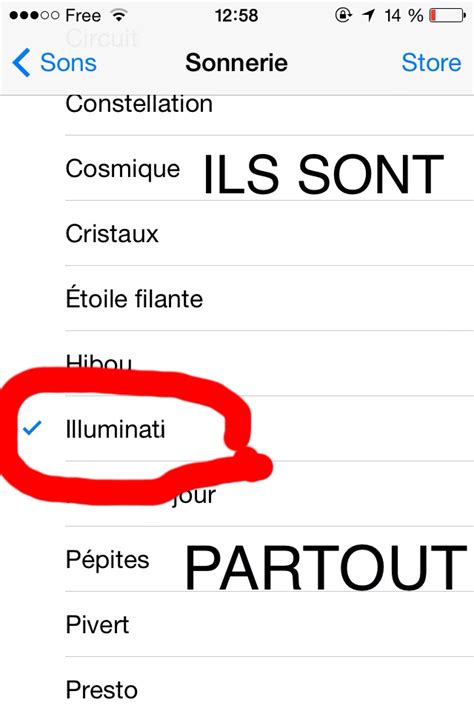Screen dimensions: 474x711
Task: Tap the battery indicator icon
Action: pos(447,15)
